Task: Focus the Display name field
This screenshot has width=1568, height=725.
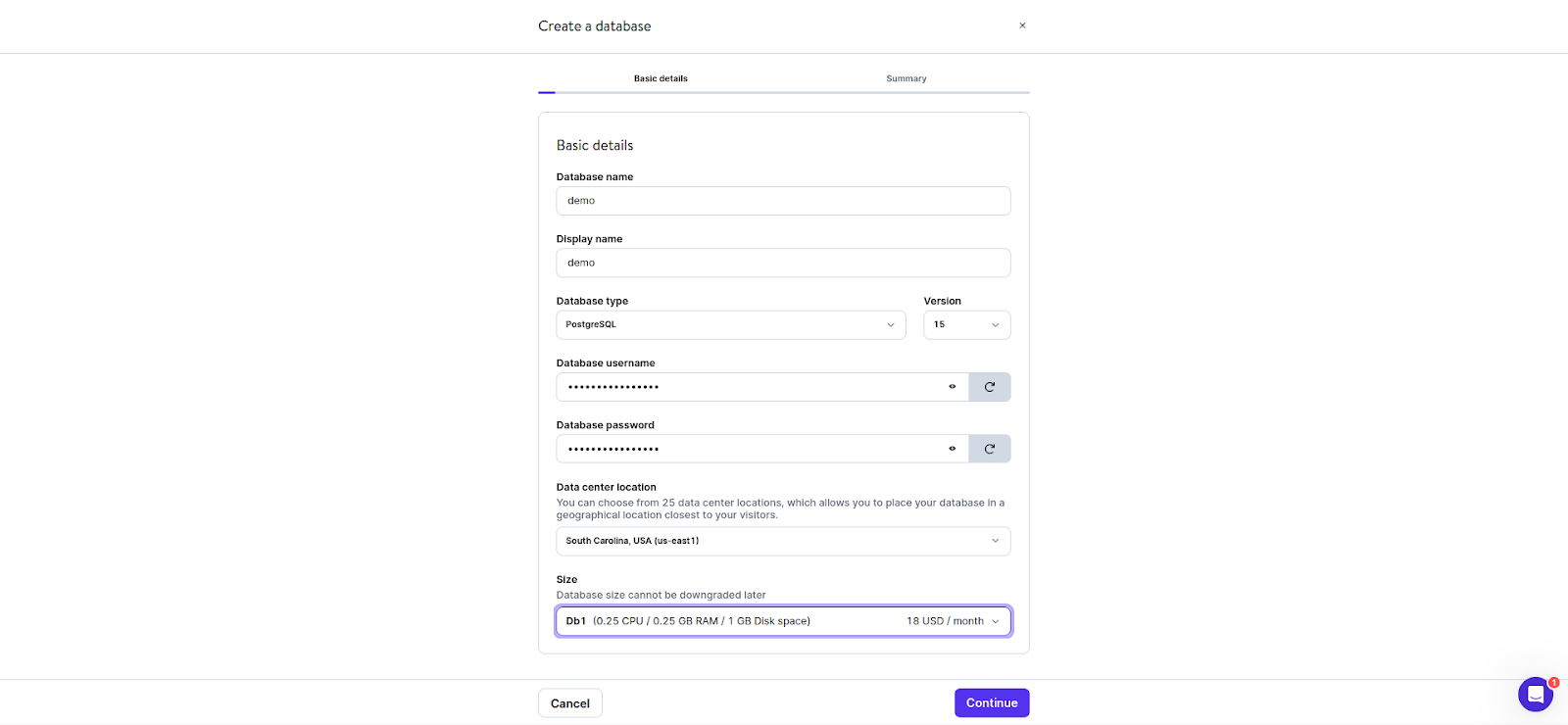Action: (783, 263)
